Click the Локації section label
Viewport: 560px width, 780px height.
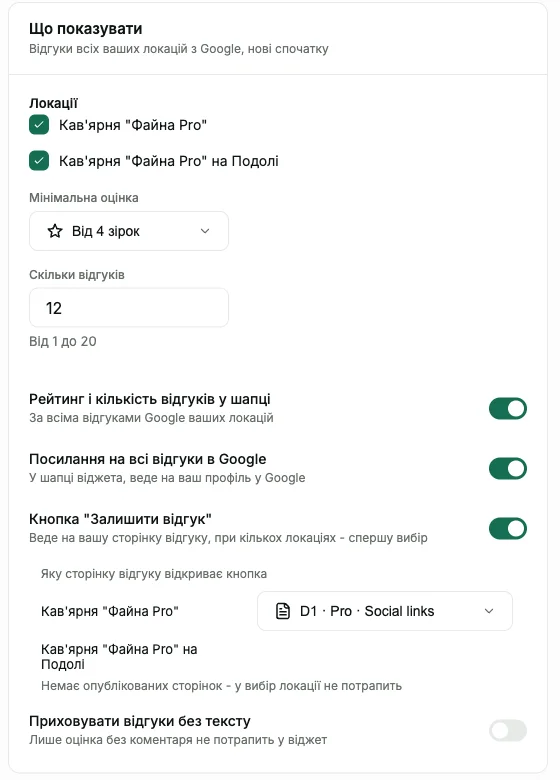click(x=53, y=103)
